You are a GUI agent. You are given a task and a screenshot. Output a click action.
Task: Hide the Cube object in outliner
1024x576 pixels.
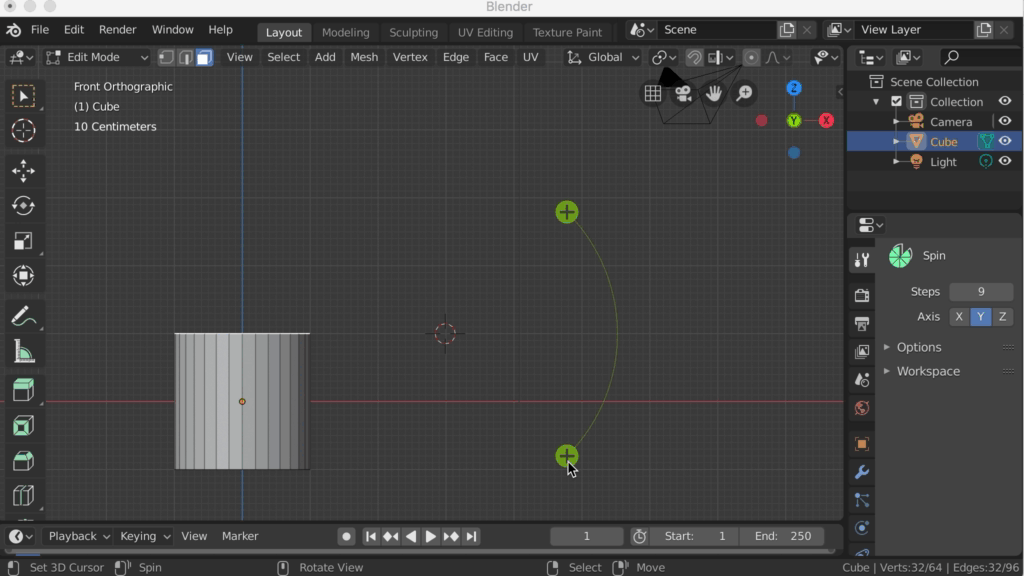(x=1005, y=141)
